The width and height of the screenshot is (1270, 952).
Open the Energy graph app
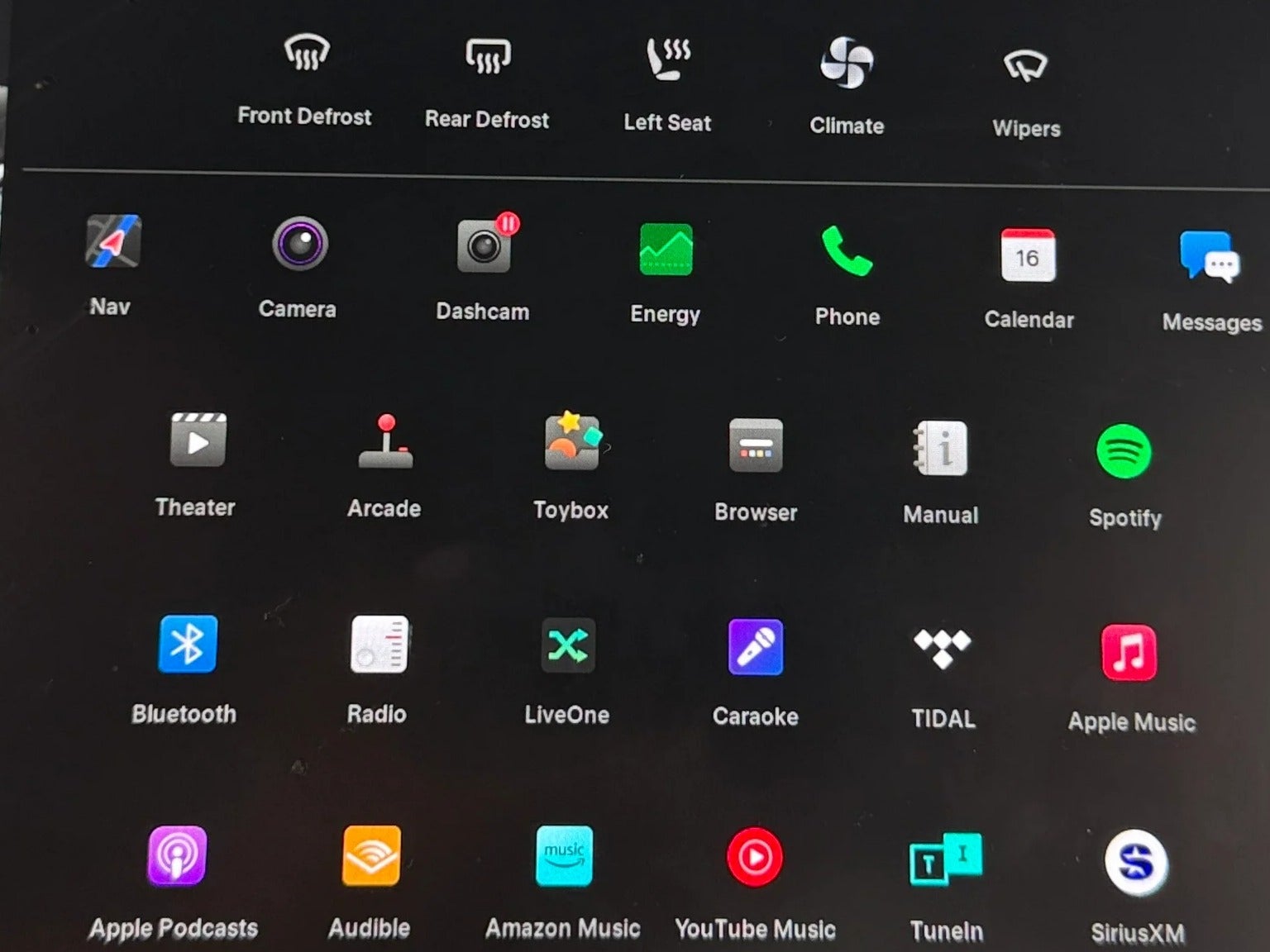click(x=666, y=249)
